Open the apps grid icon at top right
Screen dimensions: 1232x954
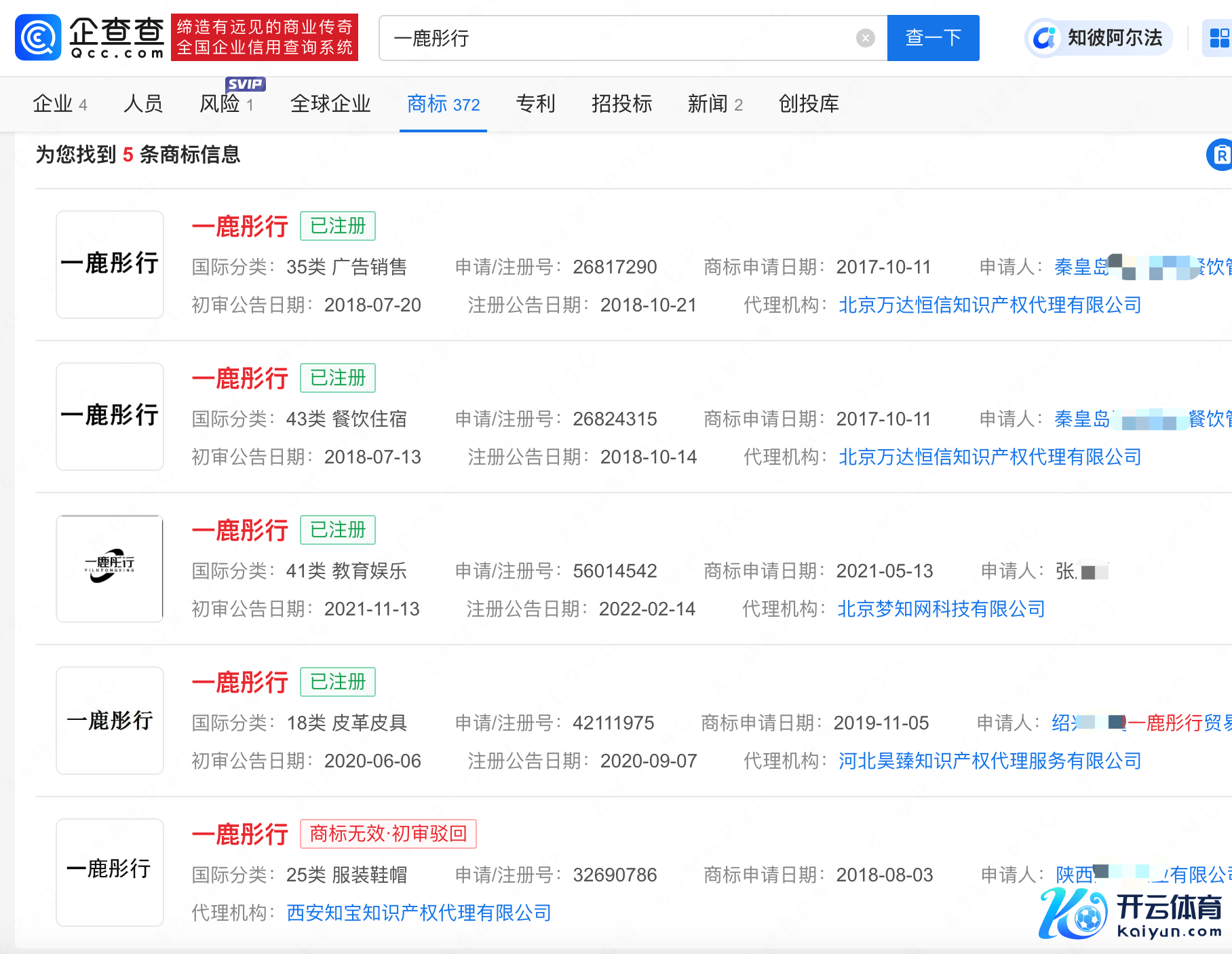click(x=1219, y=38)
